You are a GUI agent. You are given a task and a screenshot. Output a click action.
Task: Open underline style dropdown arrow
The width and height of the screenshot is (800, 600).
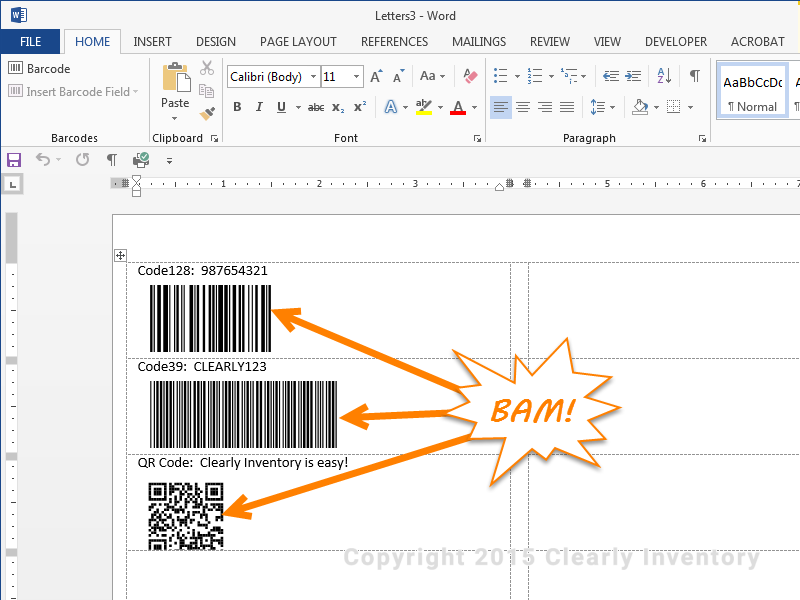[x=298, y=108]
